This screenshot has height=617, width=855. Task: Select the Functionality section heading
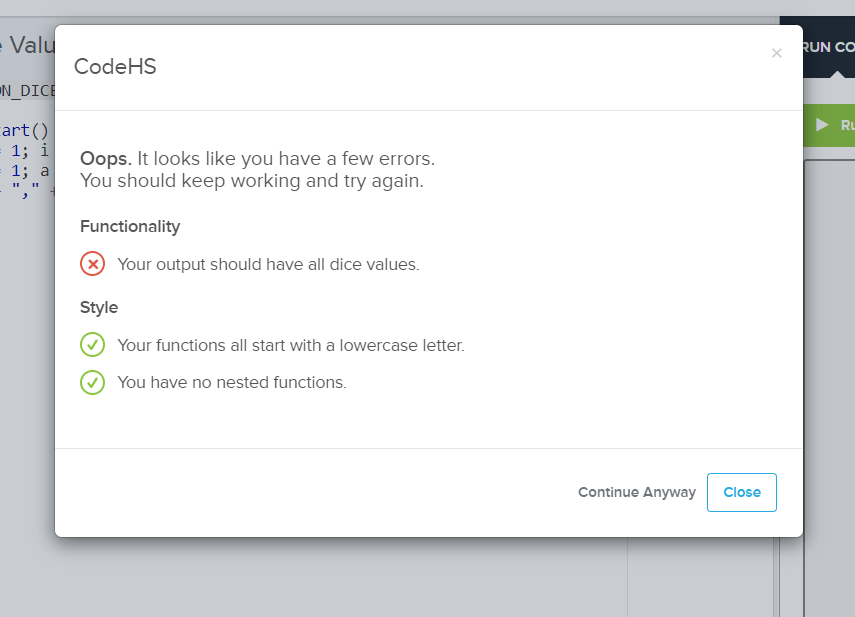coord(130,226)
